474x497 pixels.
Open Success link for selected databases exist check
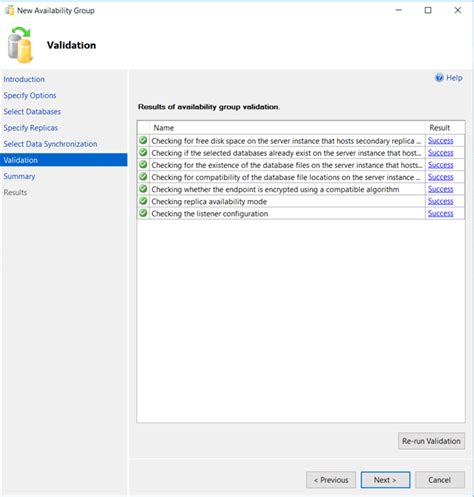pos(440,153)
